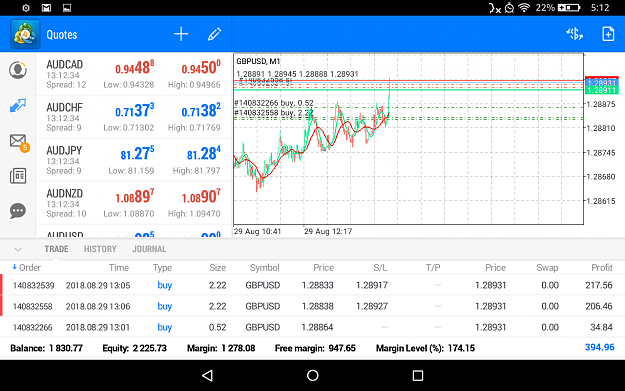
Task: Tap open price 1.28864
Action: click(317, 327)
